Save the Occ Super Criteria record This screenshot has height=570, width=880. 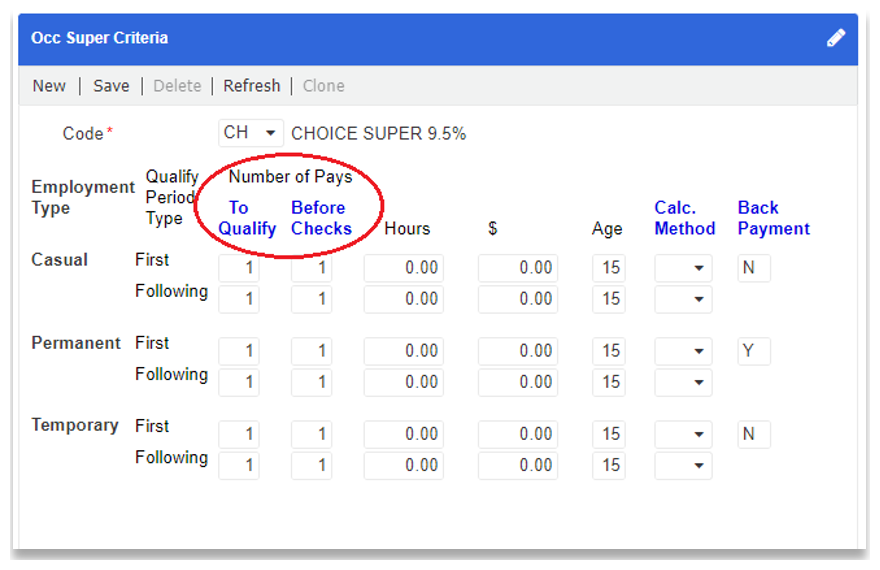pyautogui.click(x=111, y=86)
